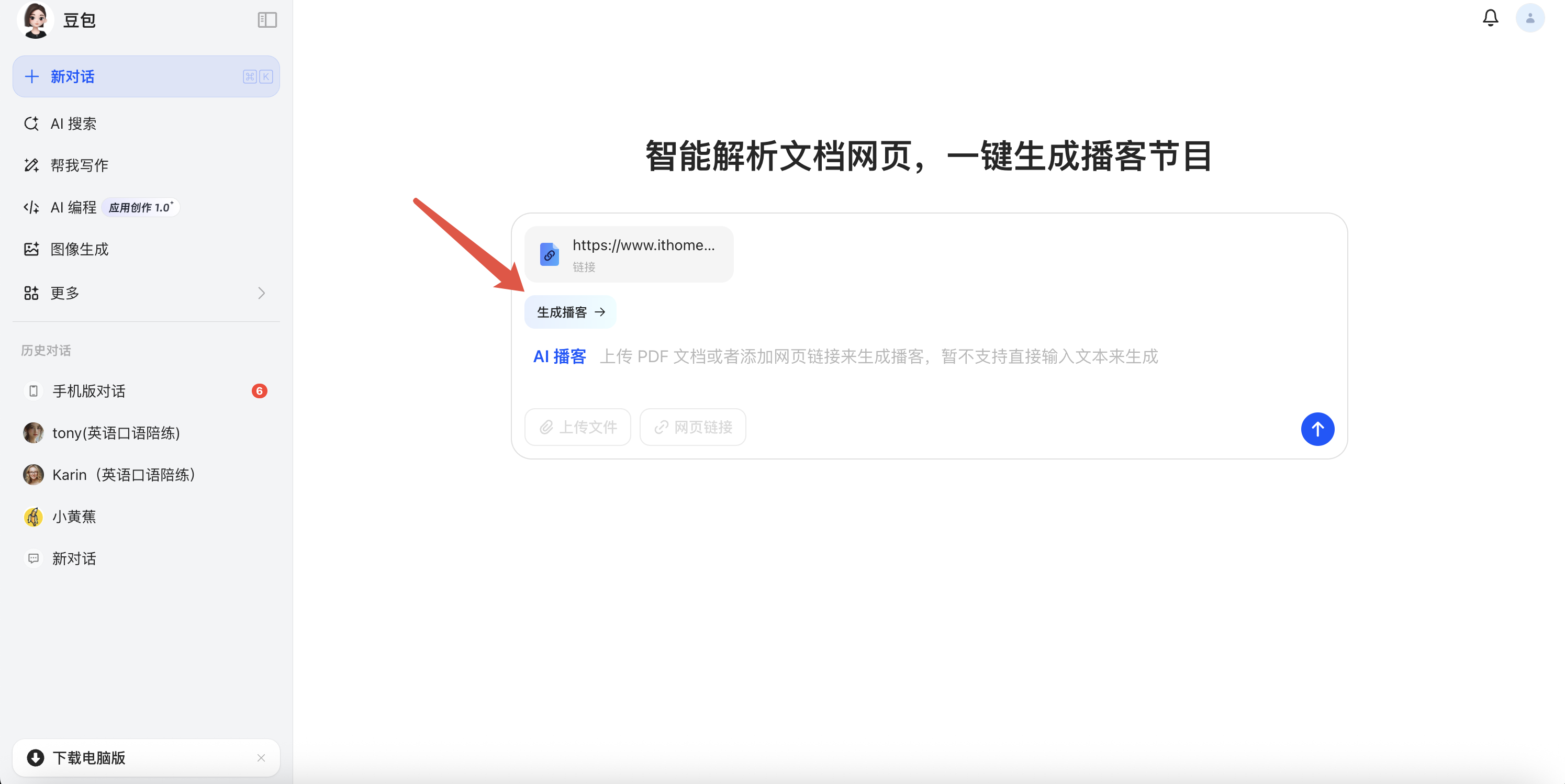1565x784 pixels.
Task: Open Karin（英语口语陪练）conversation
Action: (146, 475)
